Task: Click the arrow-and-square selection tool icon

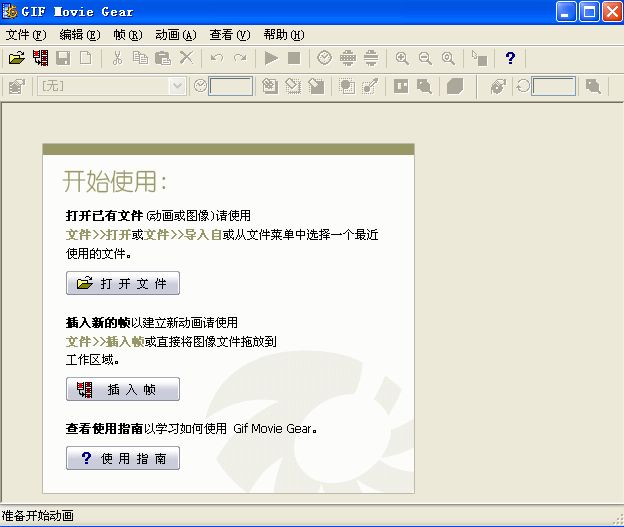Action: tap(479, 58)
